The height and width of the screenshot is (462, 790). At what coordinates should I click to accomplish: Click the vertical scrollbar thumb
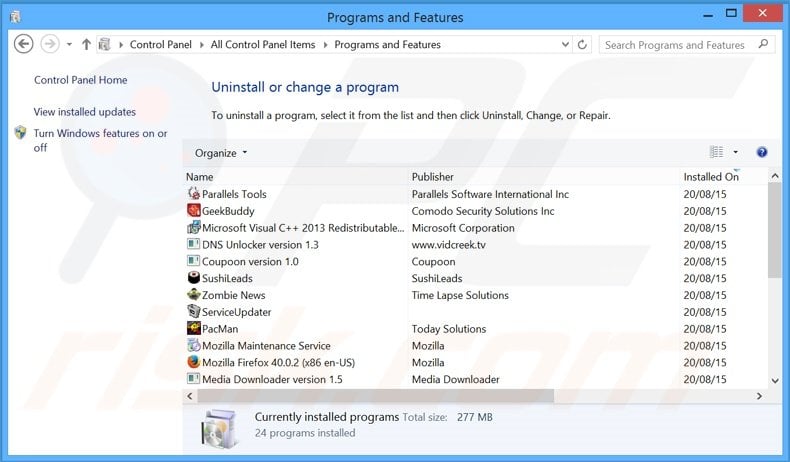pyautogui.click(x=775, y=230)
